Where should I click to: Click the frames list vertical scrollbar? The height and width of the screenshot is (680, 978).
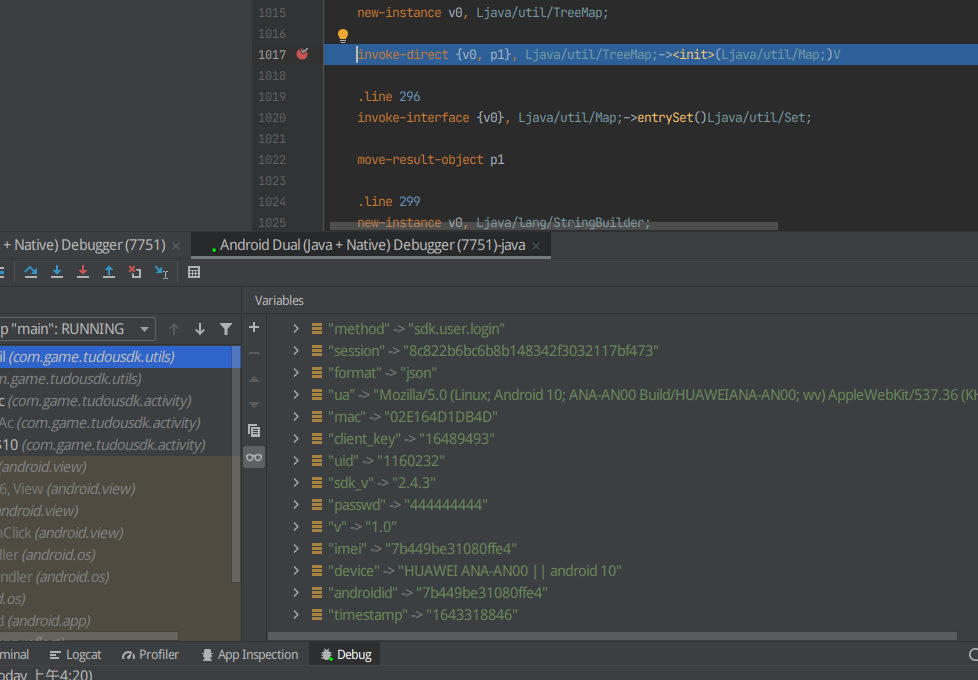pos(236,465)
